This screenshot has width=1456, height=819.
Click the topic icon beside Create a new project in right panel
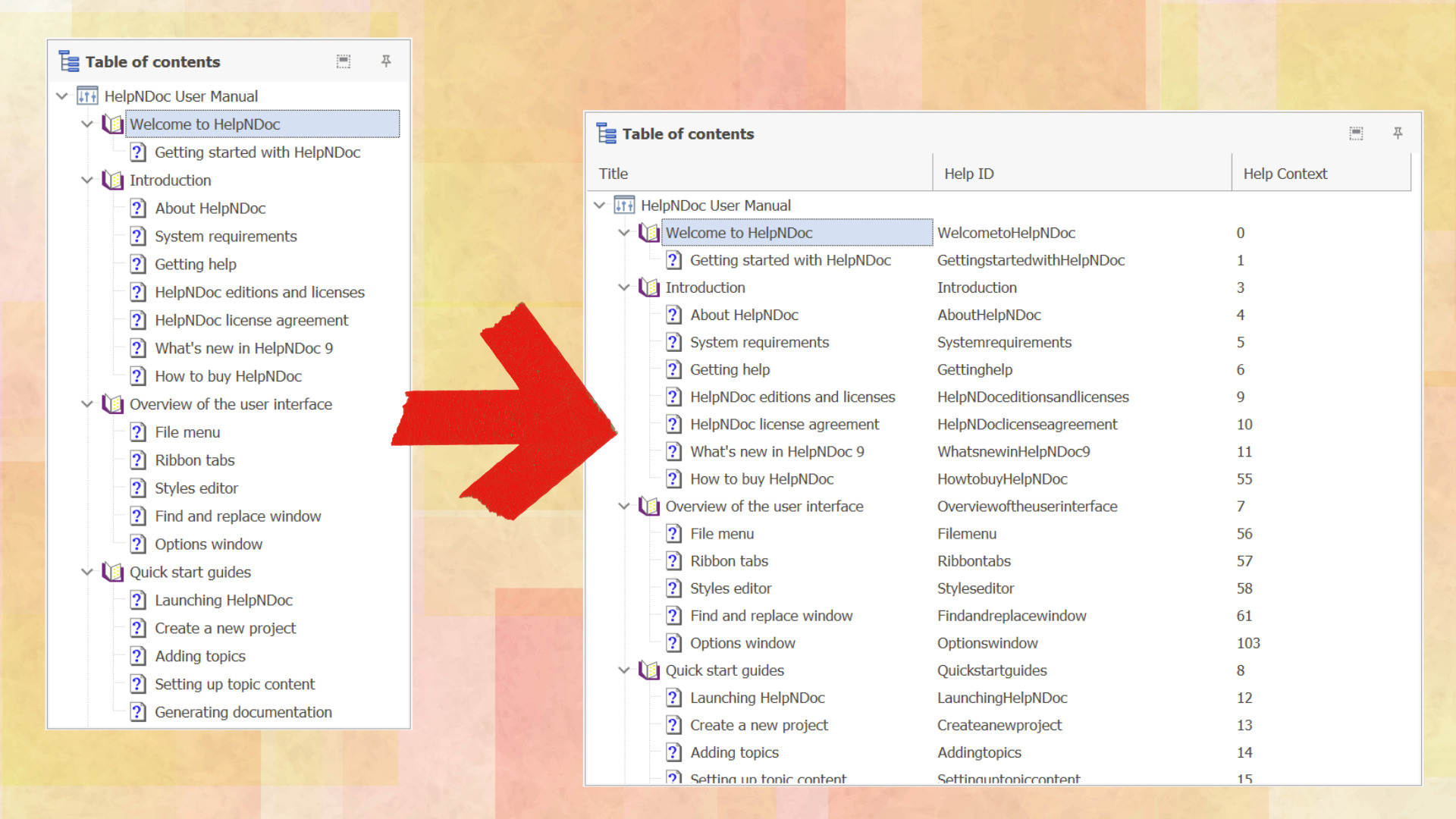point(673,724)
